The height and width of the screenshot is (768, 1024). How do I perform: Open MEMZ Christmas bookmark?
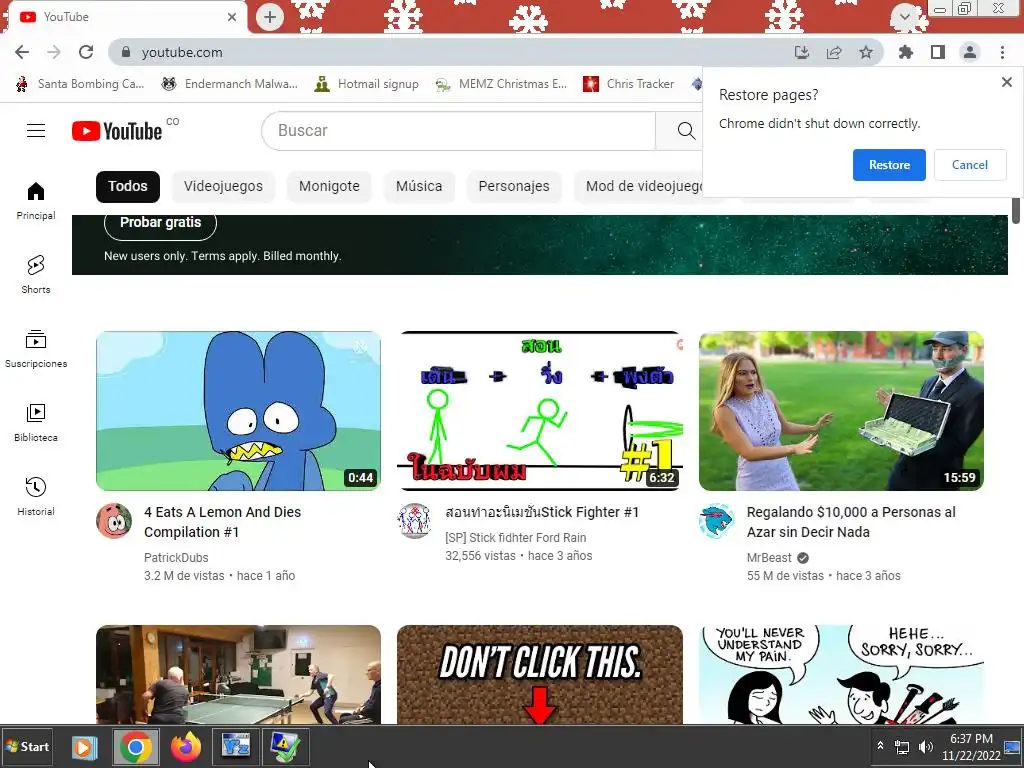tap(502, 84)
